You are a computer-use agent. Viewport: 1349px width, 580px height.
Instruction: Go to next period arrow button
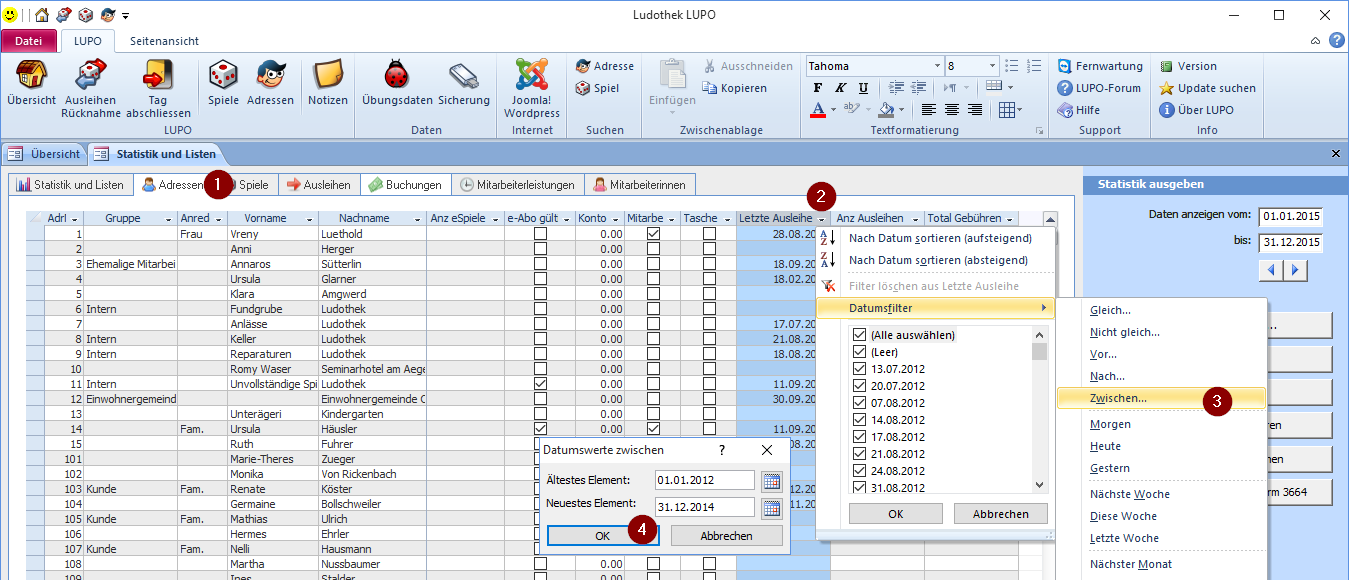[1296, 270]
